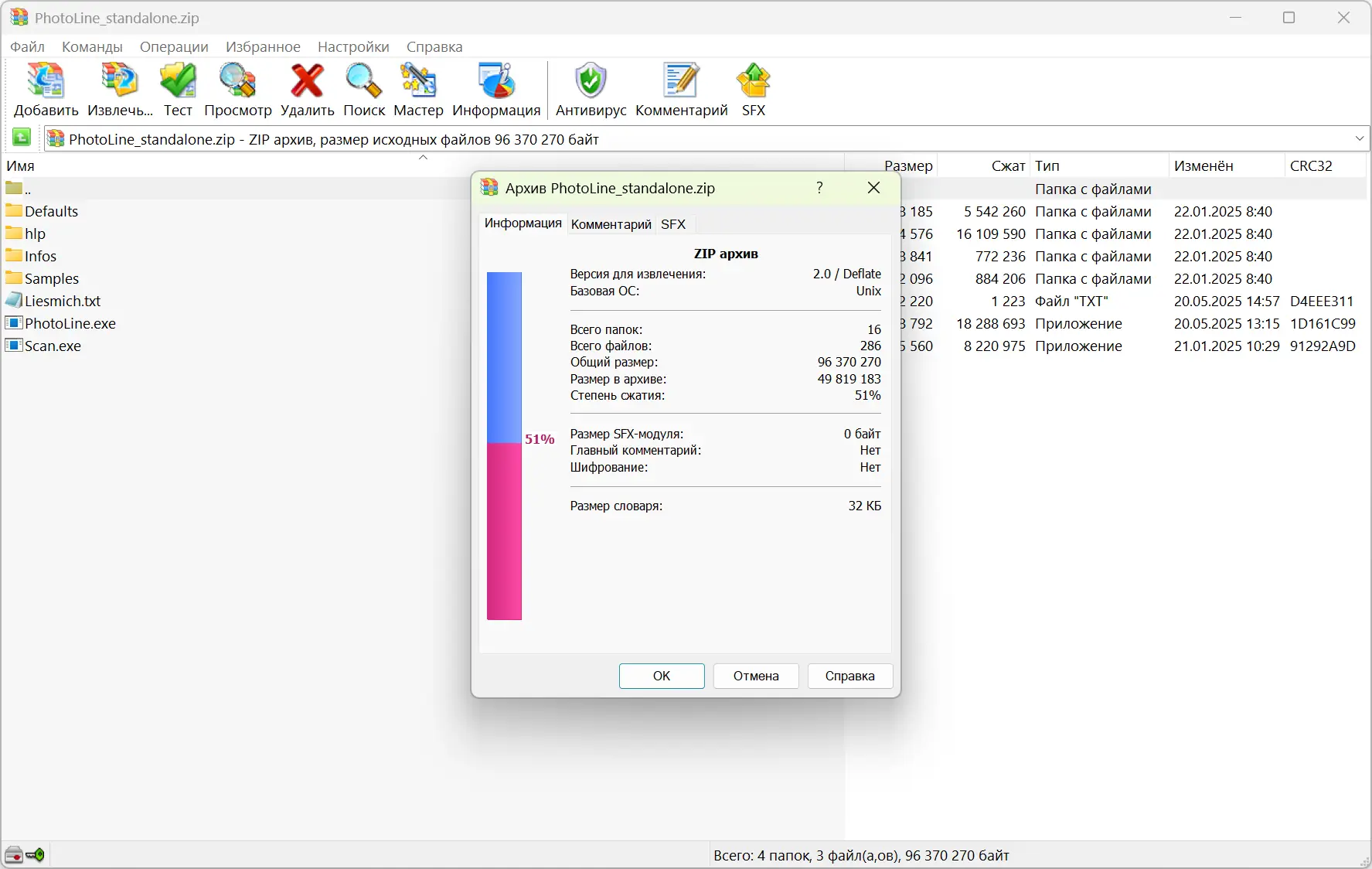Click packed size 18 288 693
The image size is (1372, 869).
pos(991,323)
